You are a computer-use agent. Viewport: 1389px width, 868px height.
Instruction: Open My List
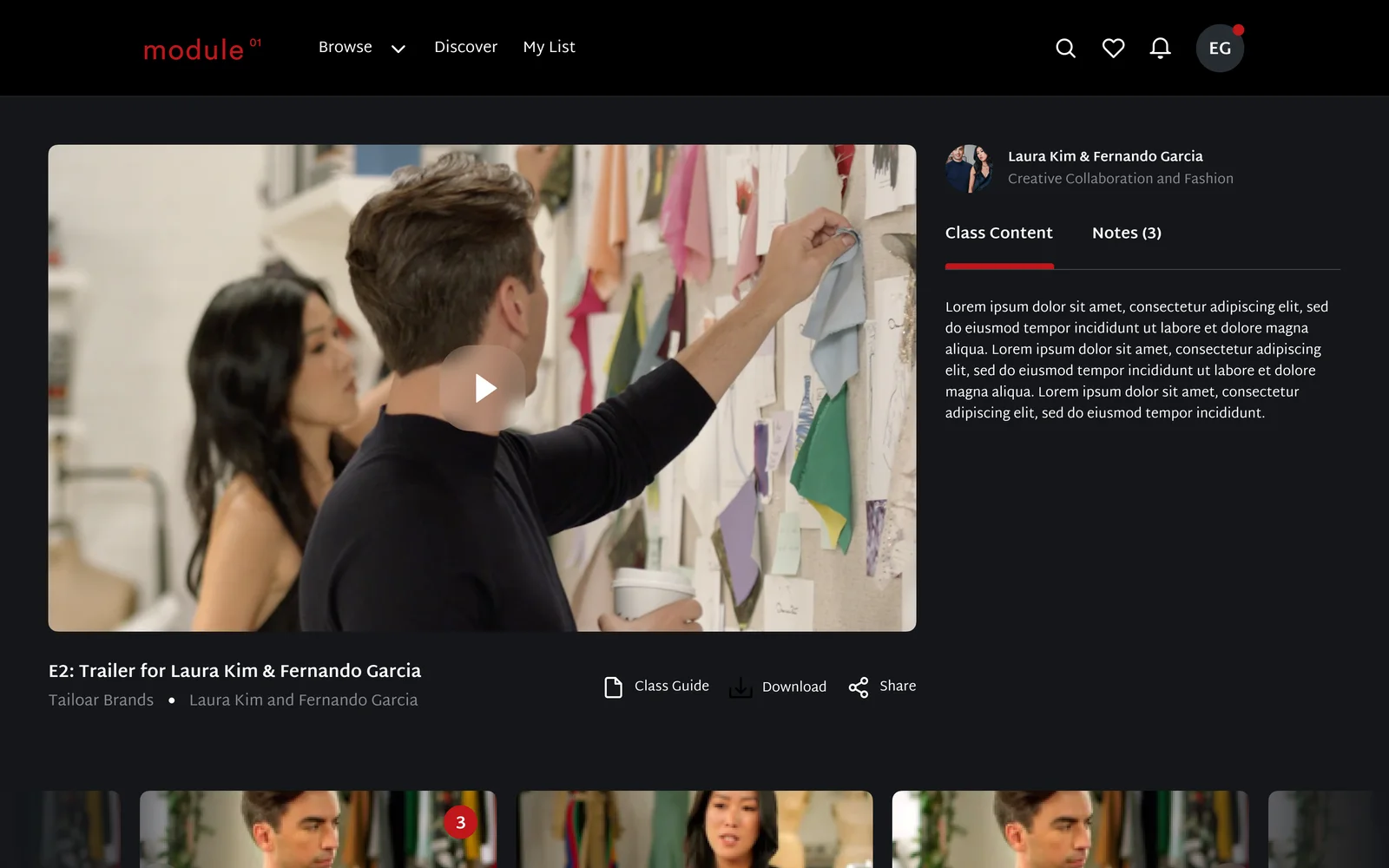[549, 47]
